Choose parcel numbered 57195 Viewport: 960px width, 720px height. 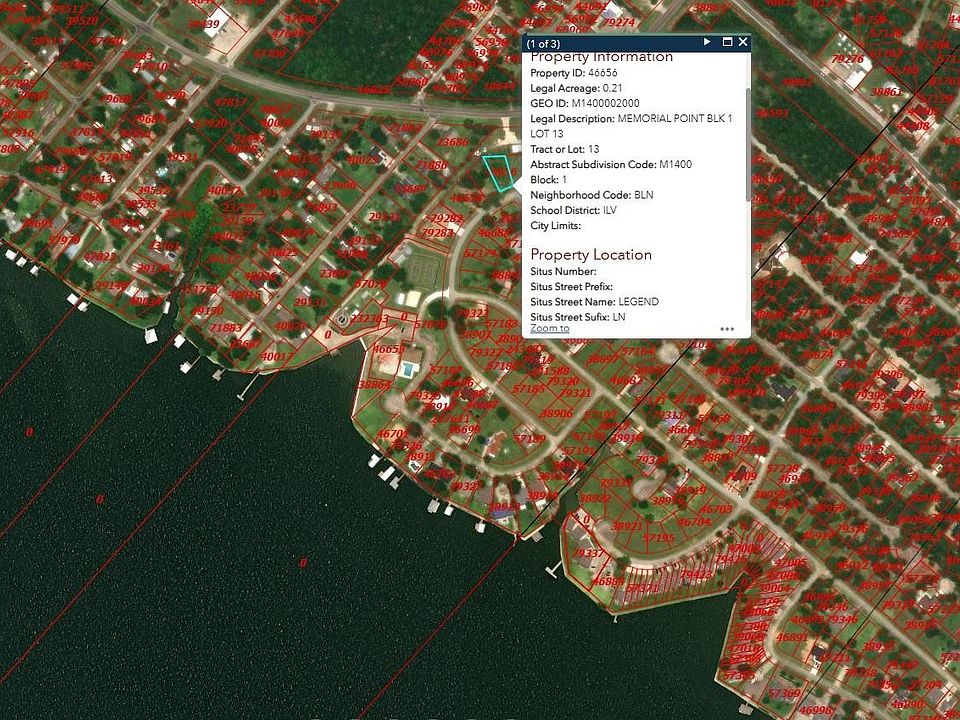click(x=659, y=538)
